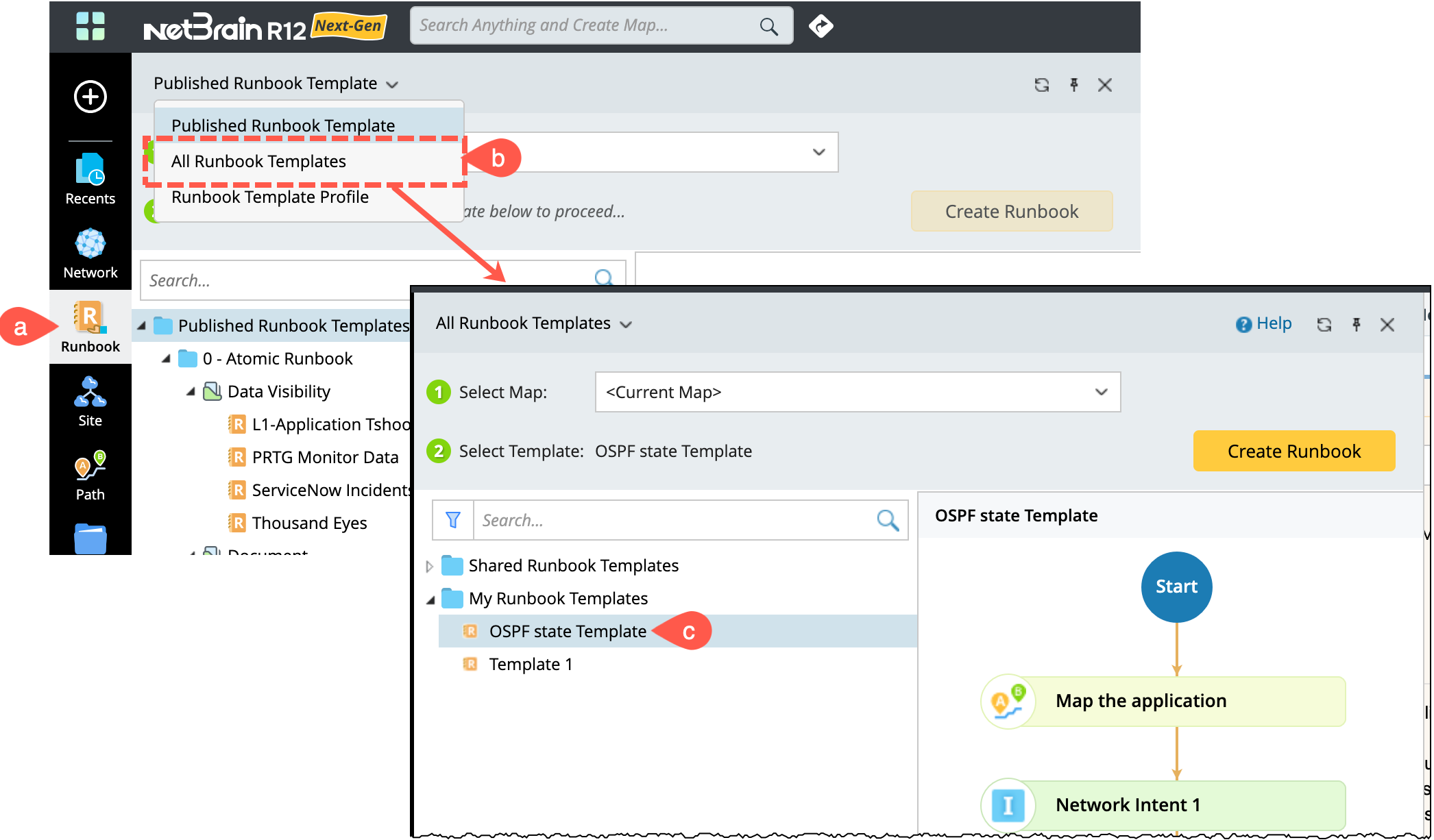Open the Site pane icon
Screen dimensions: 1434x840
click(x=90, y=402)
